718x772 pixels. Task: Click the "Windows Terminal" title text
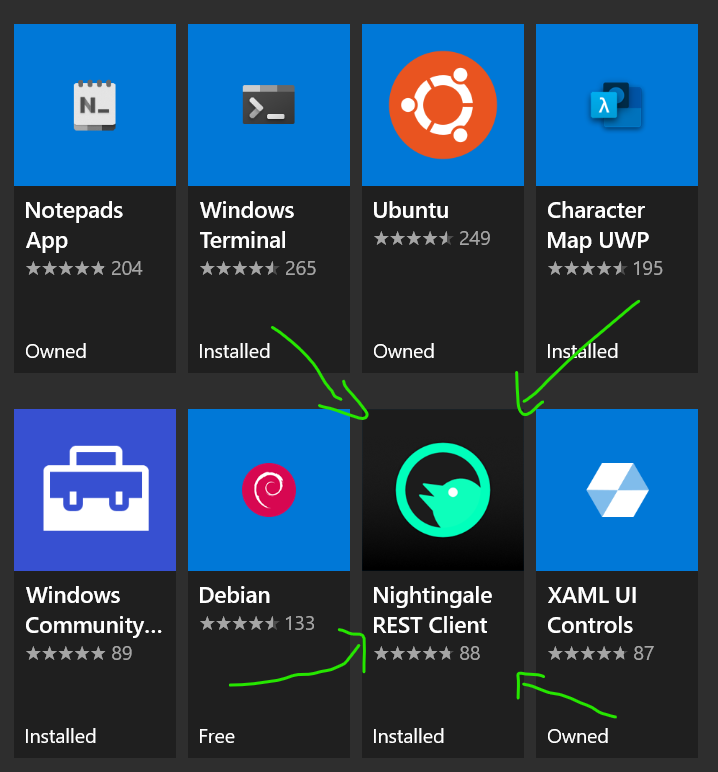[x=247, y=225]
